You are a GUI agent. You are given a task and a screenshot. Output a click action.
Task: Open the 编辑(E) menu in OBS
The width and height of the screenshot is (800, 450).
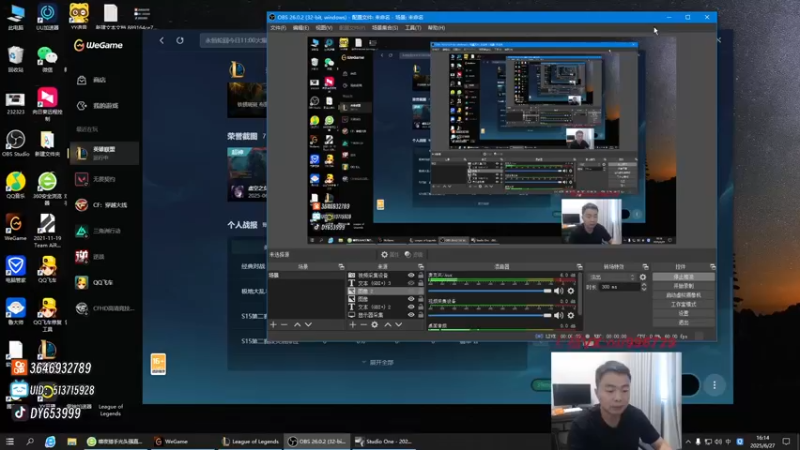301,28
